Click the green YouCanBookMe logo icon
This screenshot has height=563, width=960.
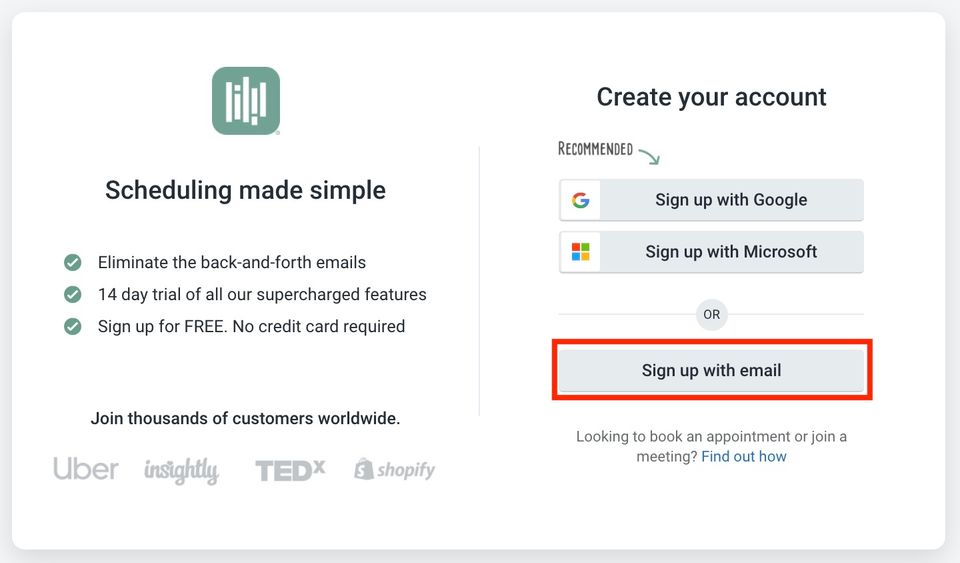(x=246, y=101)
